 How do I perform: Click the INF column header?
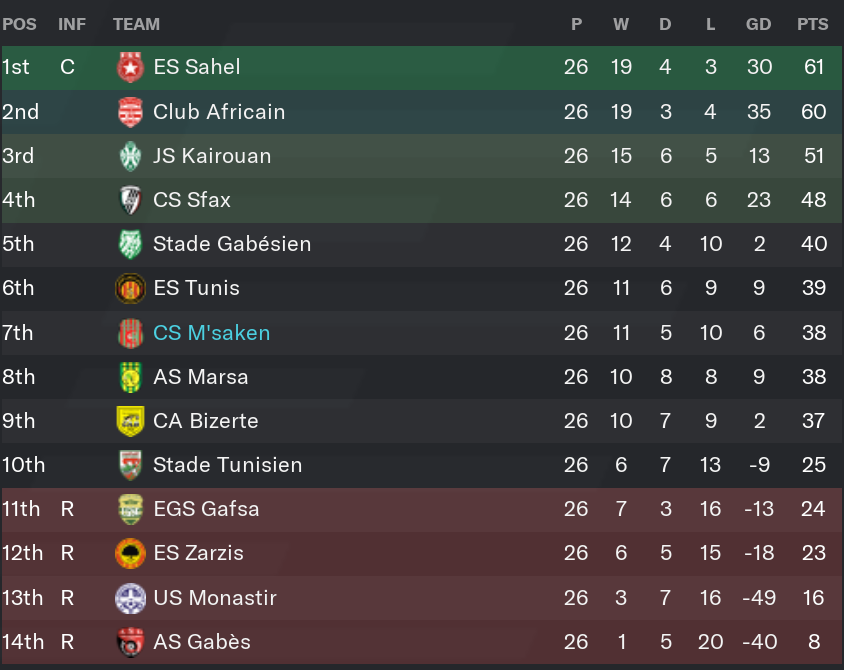point(72,24)
